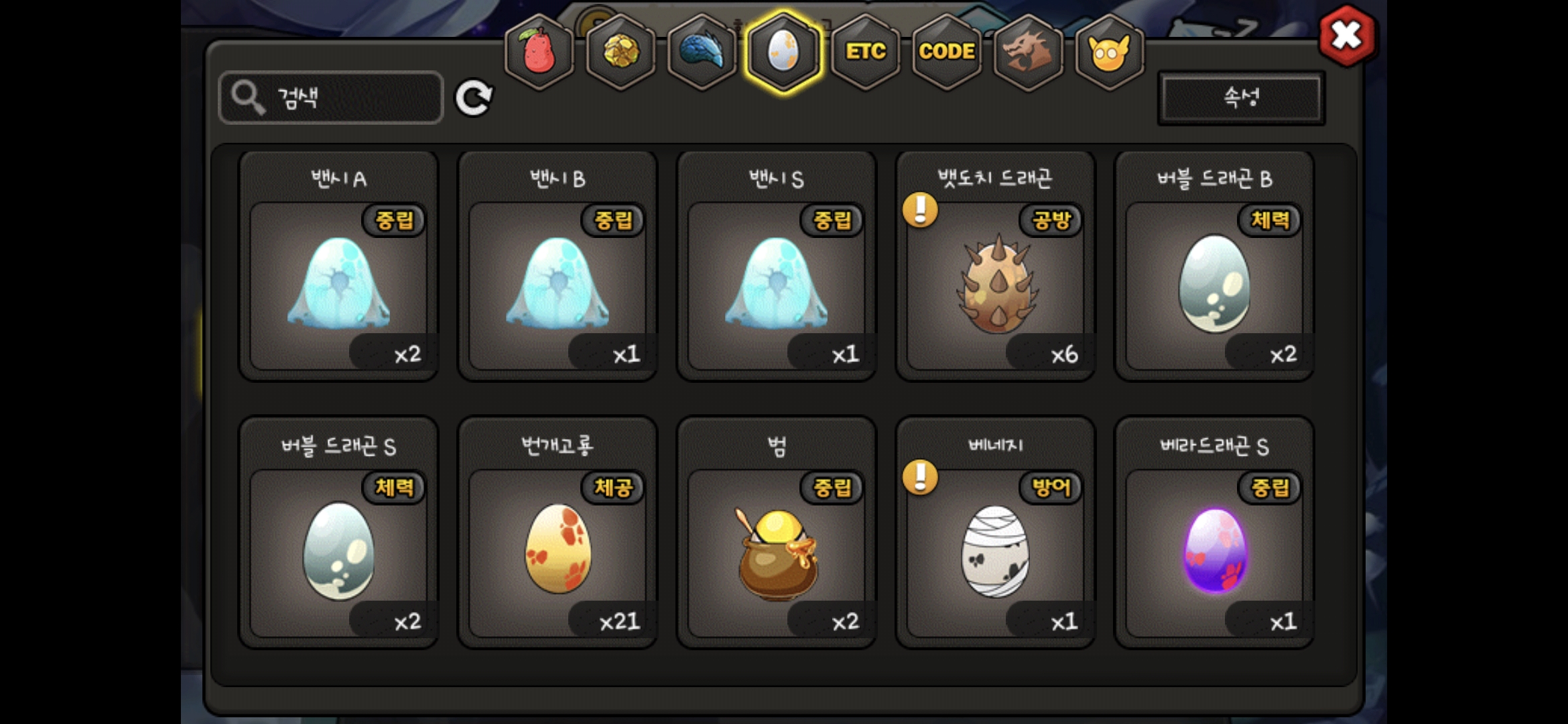Select the 번개고룡 egg with x21
The height and width of the screenshot is (724, 1568).
tap(558, 533)
